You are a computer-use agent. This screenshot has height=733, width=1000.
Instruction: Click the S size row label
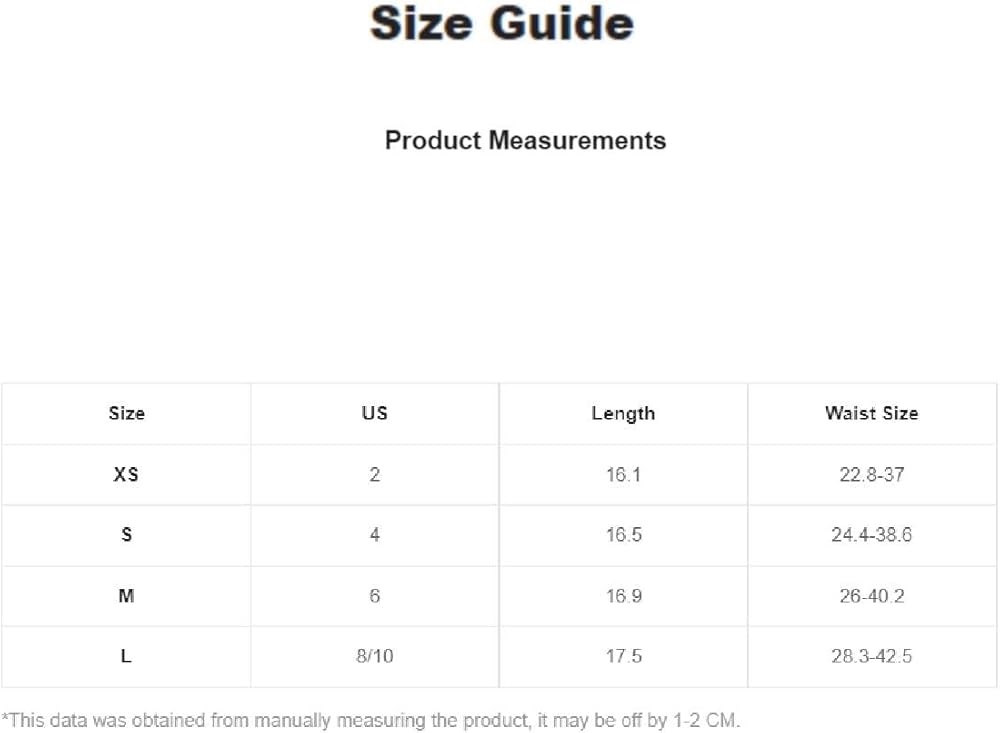(x=126, y=535)
